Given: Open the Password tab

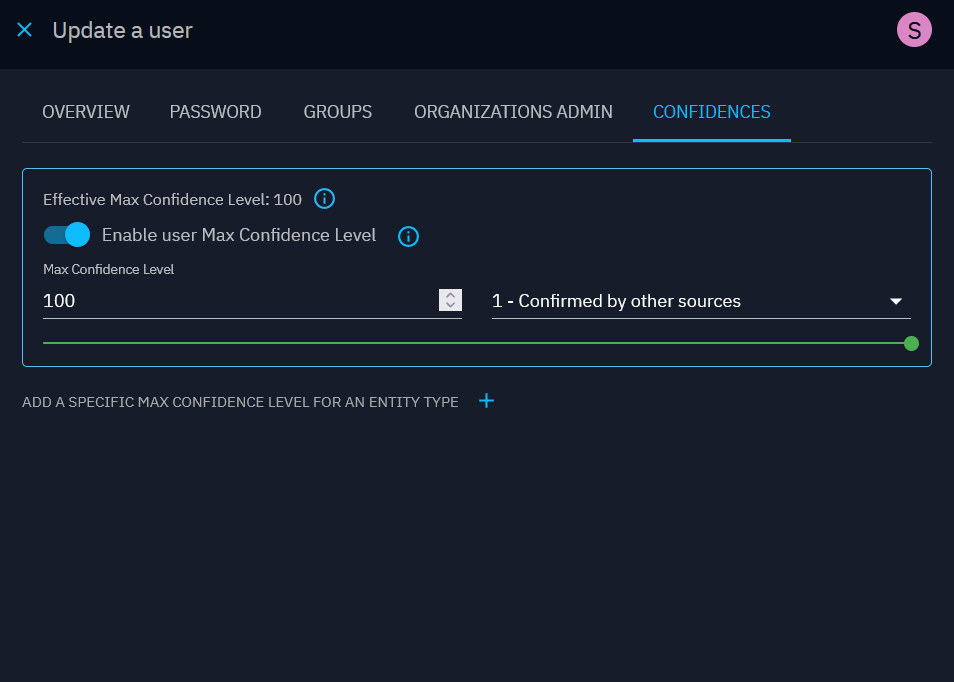Looking at the screenshot, I should pyautogui.click(x=215, y=112).
